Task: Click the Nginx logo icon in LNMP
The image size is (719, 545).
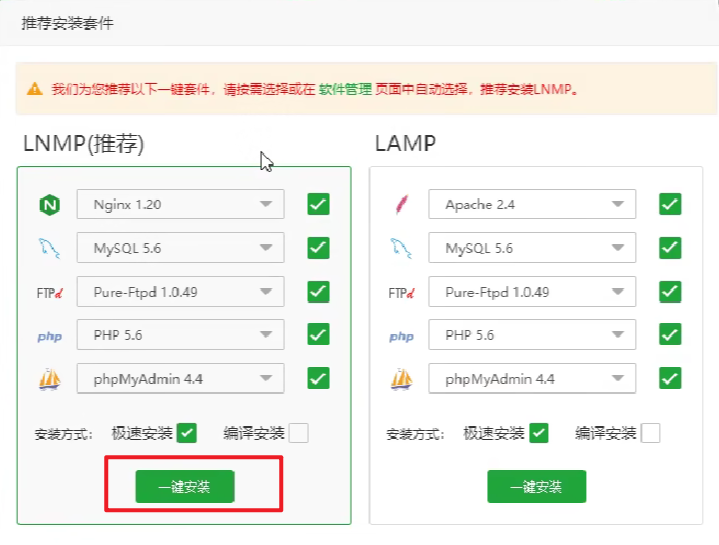Action: point(50,204)
